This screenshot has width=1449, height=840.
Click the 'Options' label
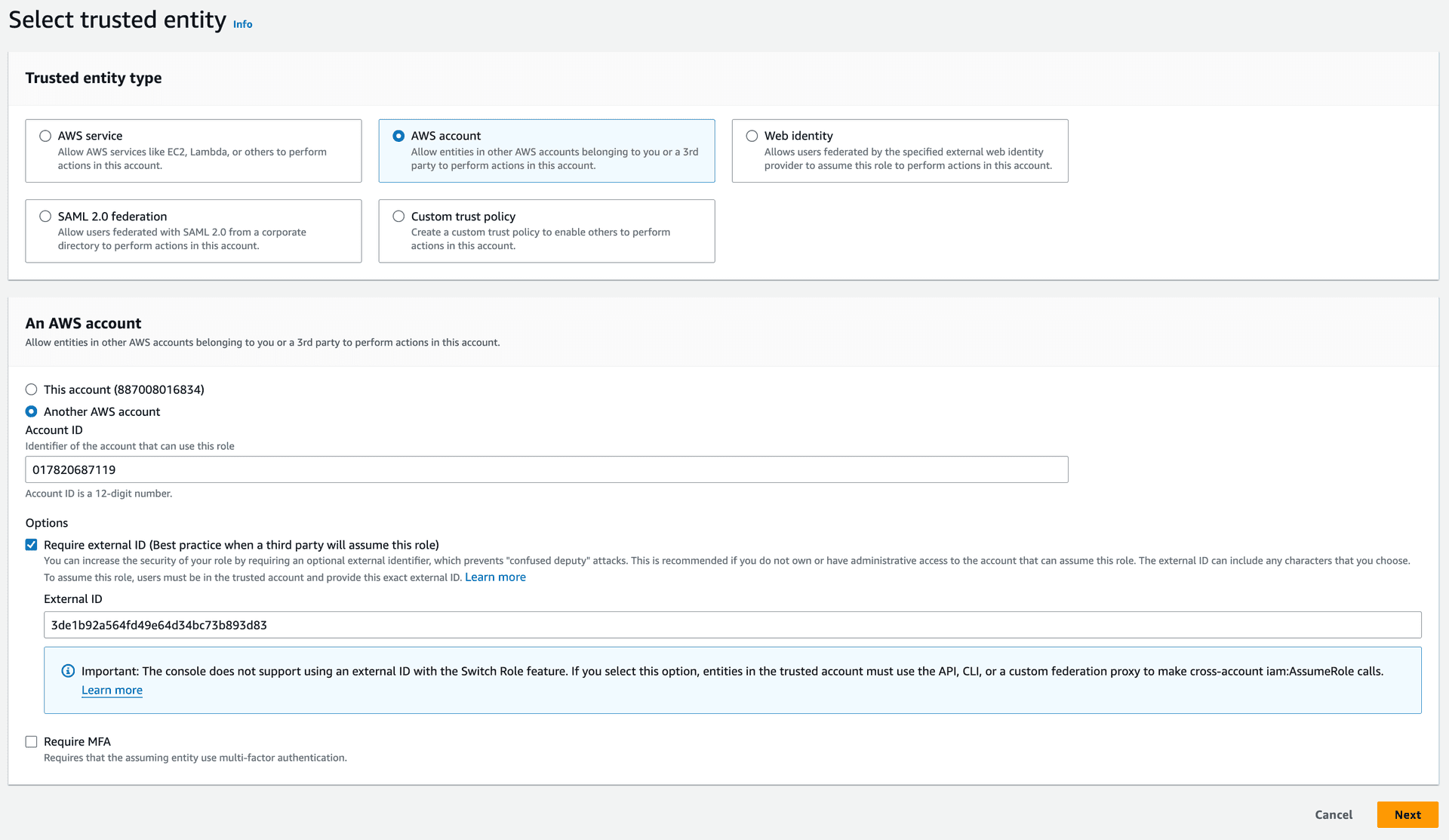(47, 523)
